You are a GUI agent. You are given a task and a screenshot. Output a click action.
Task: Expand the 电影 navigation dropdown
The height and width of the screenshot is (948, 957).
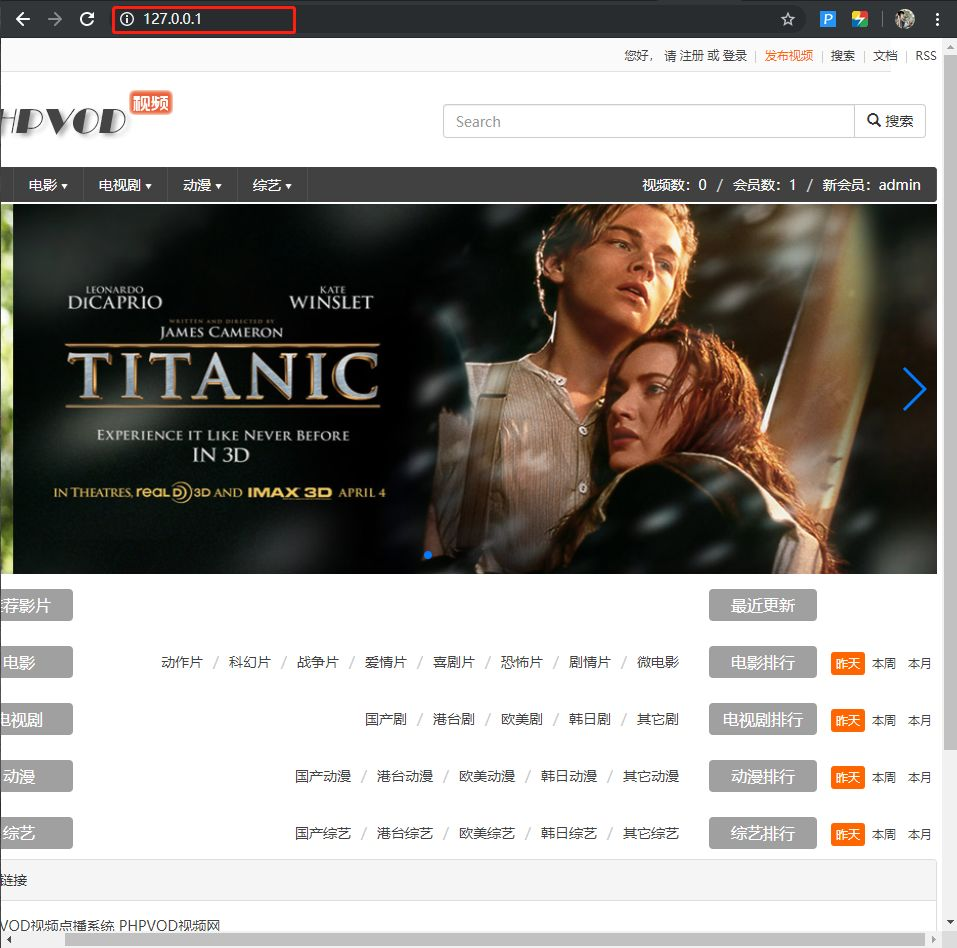click(48, 185)
